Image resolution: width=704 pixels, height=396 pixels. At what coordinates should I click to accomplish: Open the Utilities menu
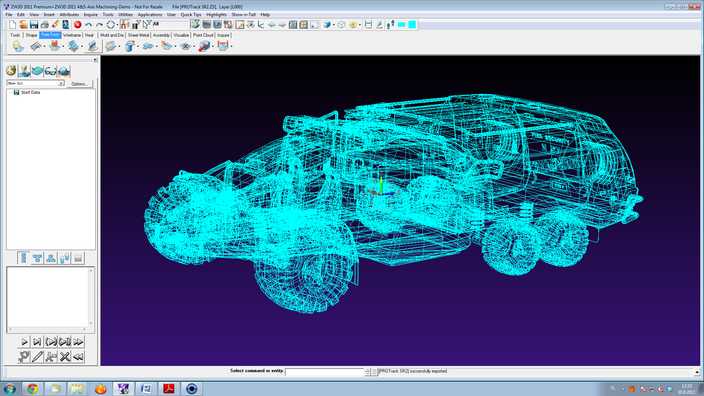click(x=126, y=15)
